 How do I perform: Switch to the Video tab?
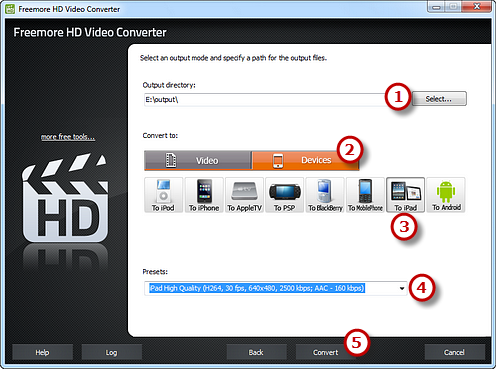[x=198, y=160]
